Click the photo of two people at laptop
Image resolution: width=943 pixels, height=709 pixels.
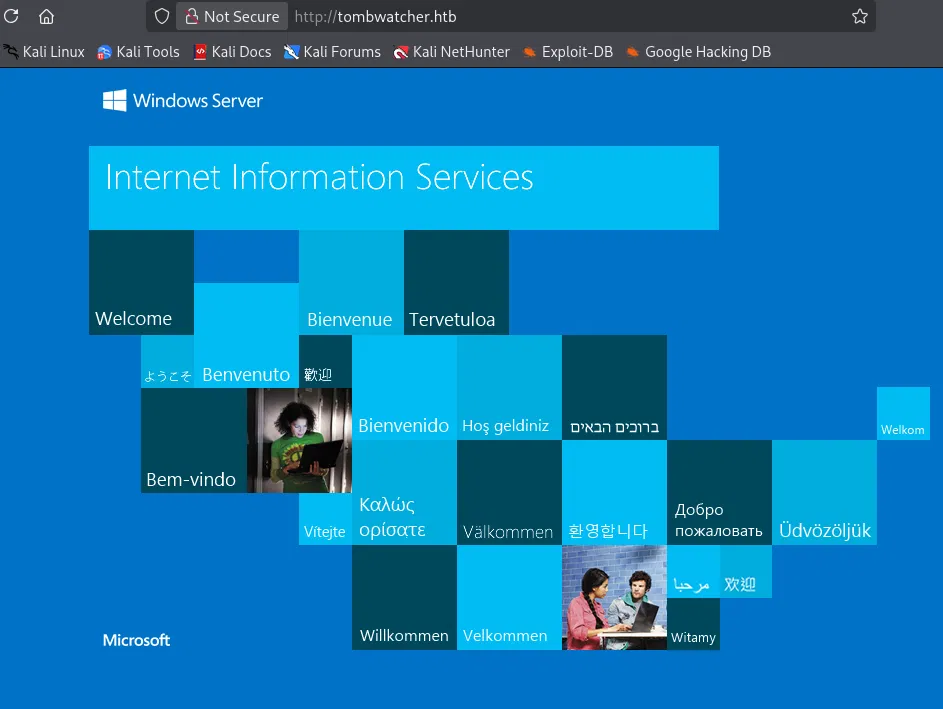(x=614, y=597)
